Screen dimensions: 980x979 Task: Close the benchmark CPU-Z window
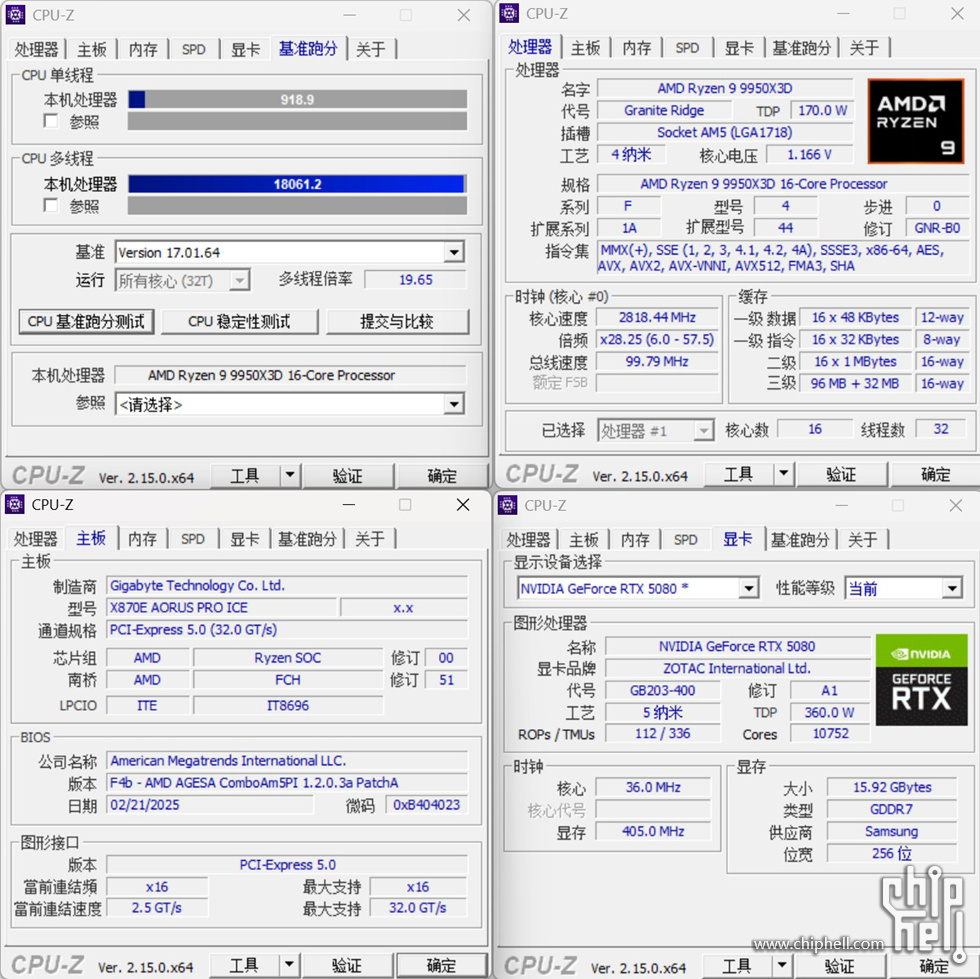coord(463,15)
